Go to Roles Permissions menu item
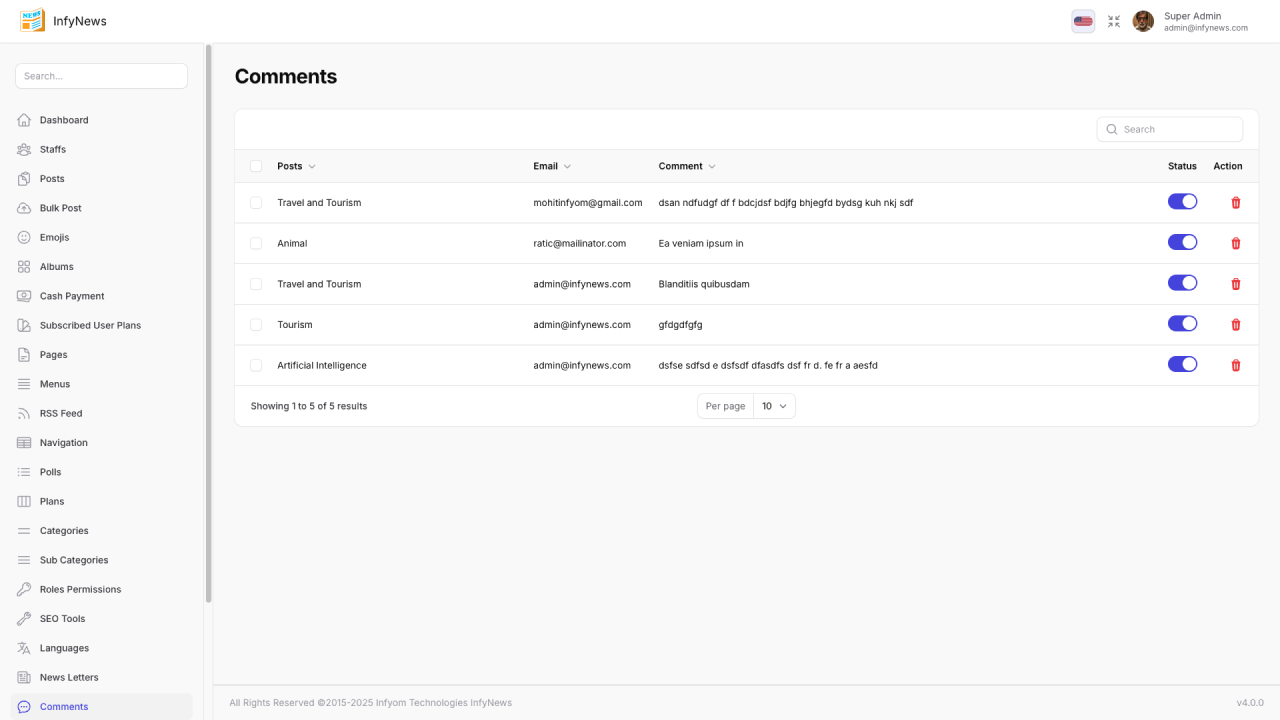1280x720 pixels. tap(80, 589)
